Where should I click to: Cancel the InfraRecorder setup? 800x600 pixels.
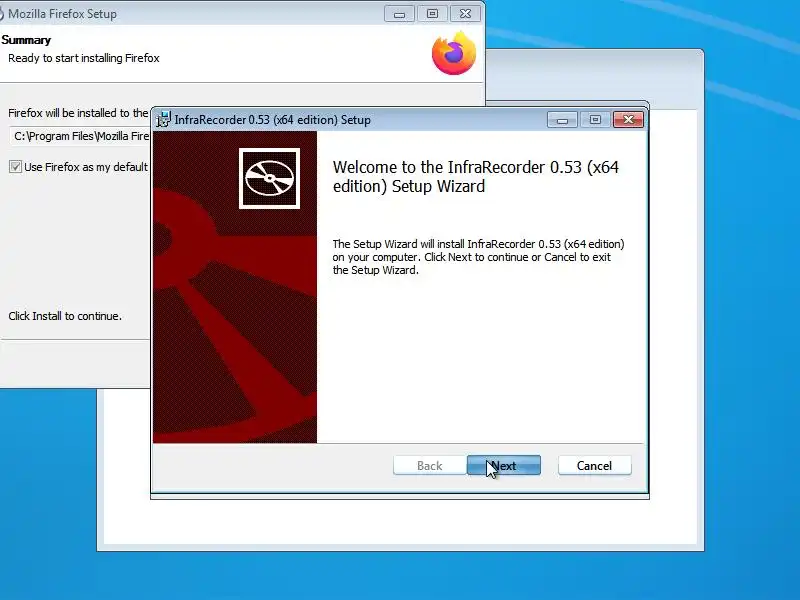pos(594,465)
